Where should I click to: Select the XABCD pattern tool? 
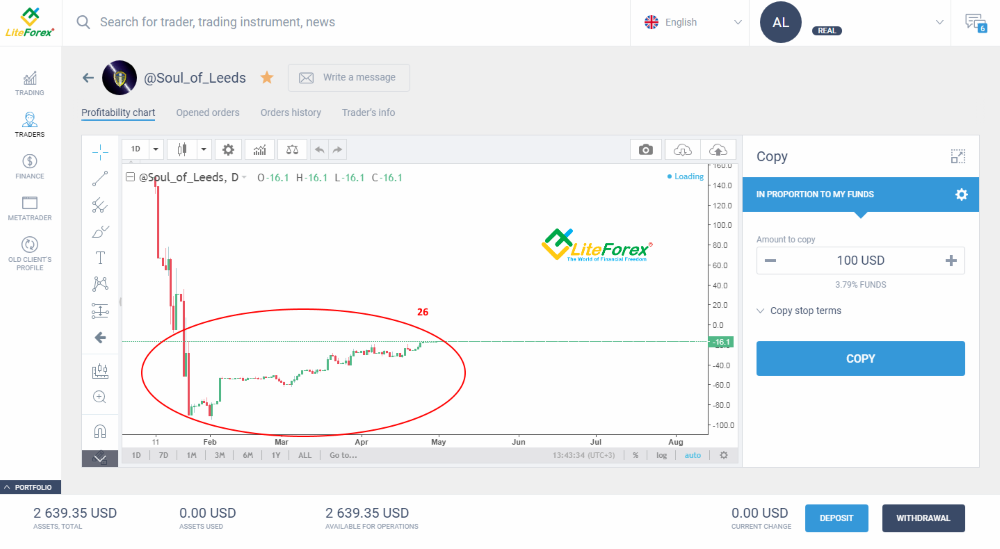pyautogui.click(x=100, y=284)
